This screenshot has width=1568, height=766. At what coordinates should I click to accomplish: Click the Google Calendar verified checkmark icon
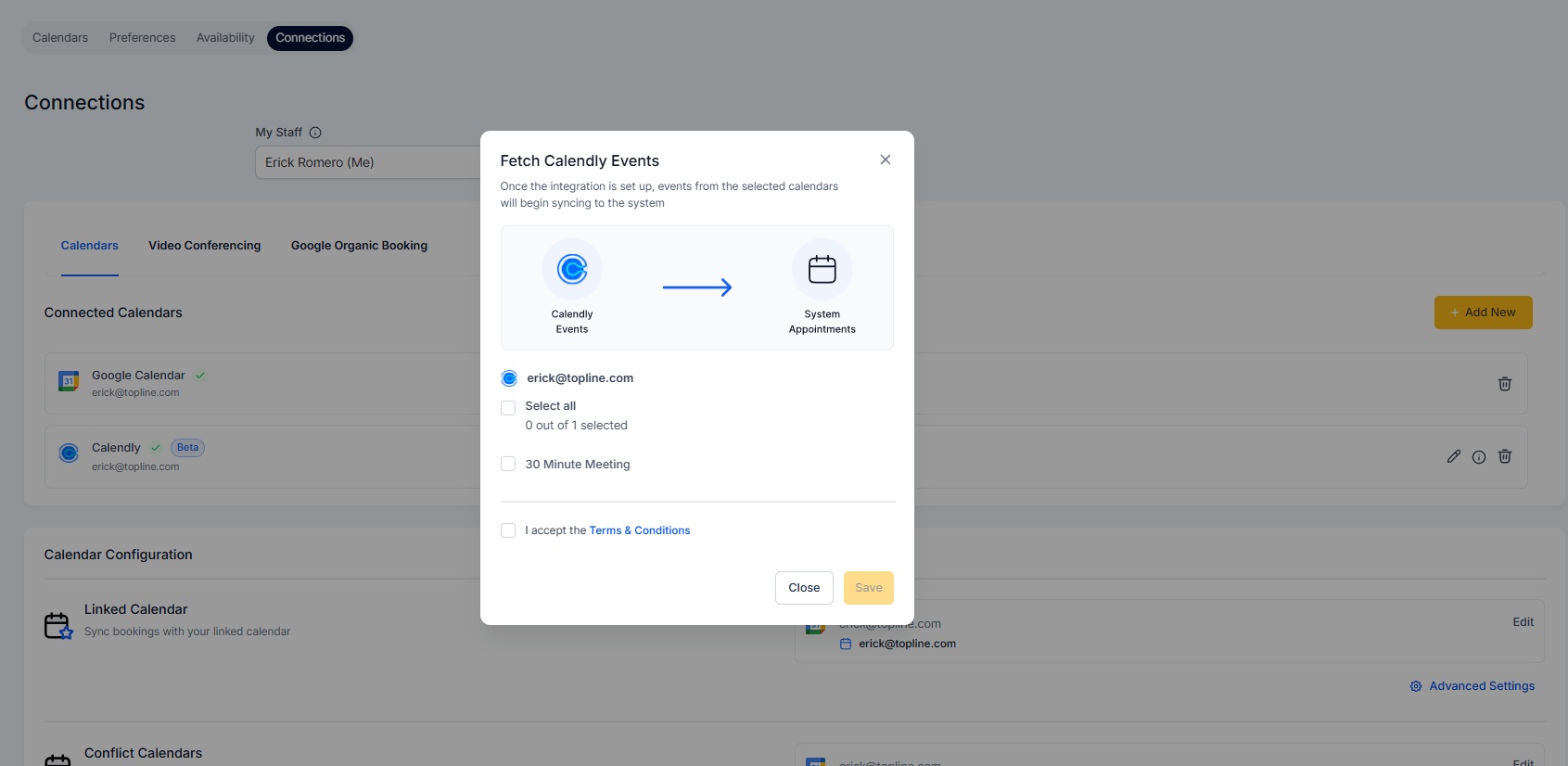coord(200,376)
